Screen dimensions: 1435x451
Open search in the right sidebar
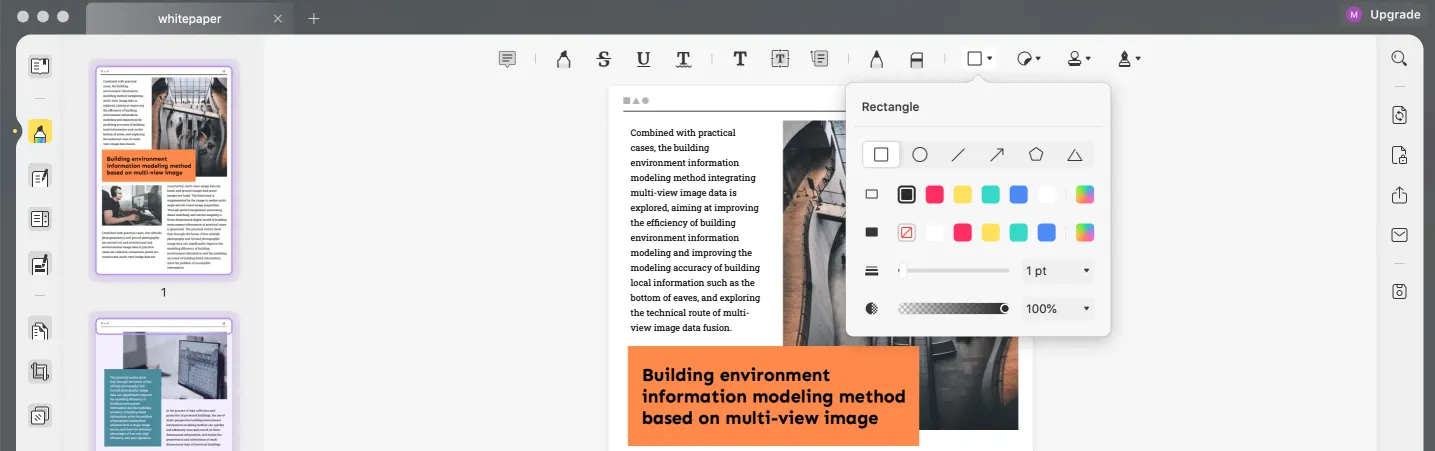point(1399,58)
